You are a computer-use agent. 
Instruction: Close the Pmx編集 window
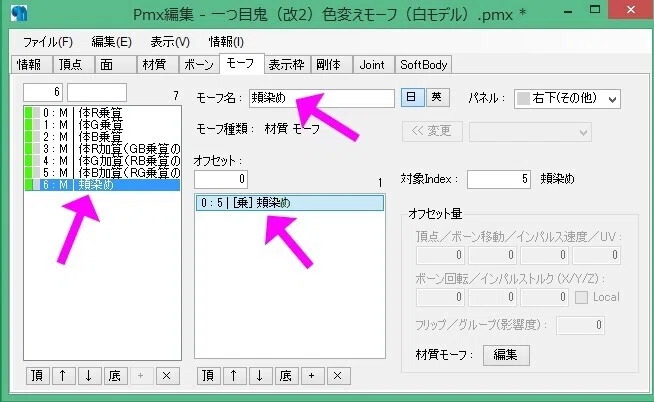tap(631, 10)
